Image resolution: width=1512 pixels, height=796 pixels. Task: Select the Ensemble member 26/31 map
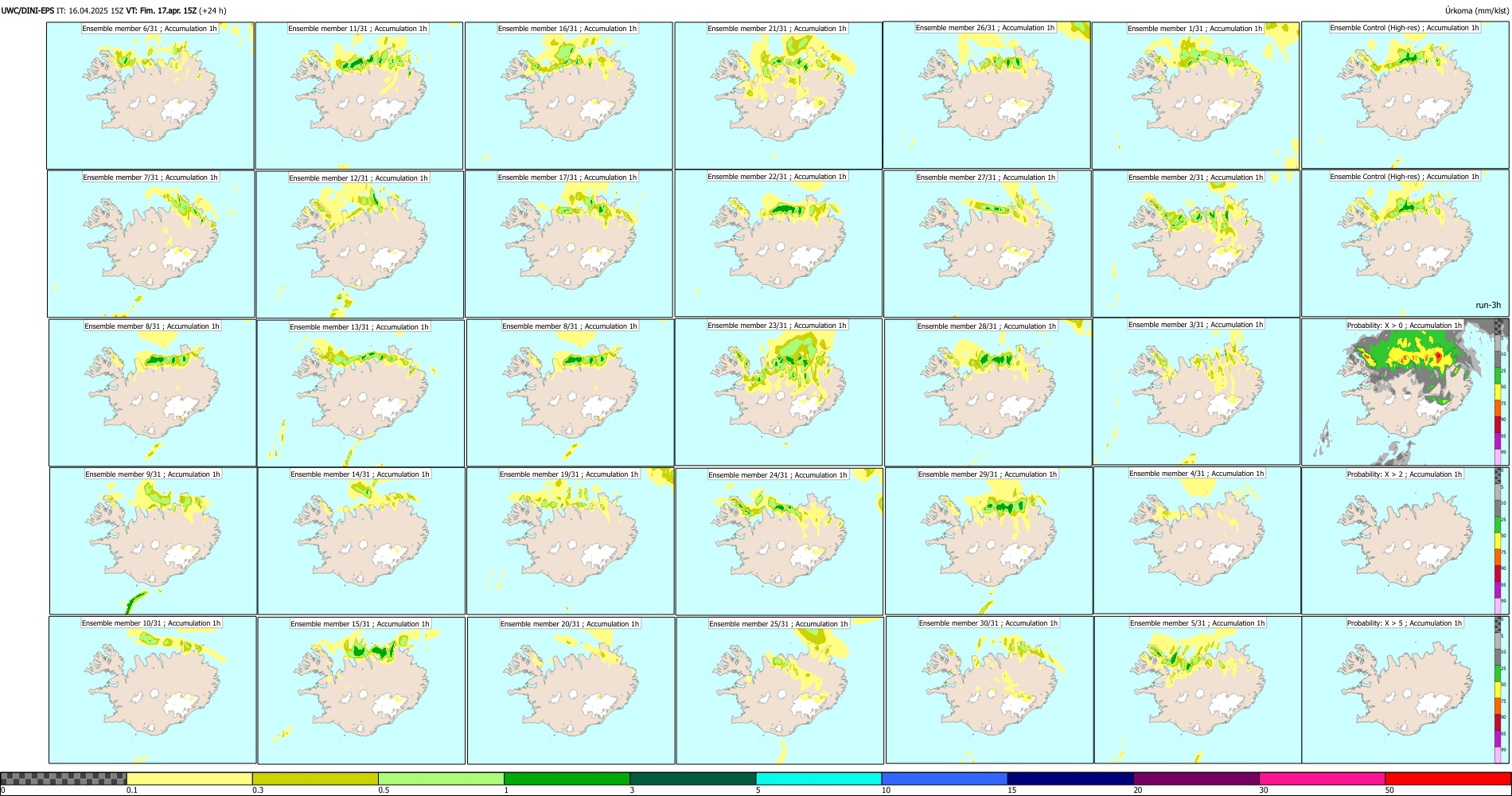click(x=987, y=95)
